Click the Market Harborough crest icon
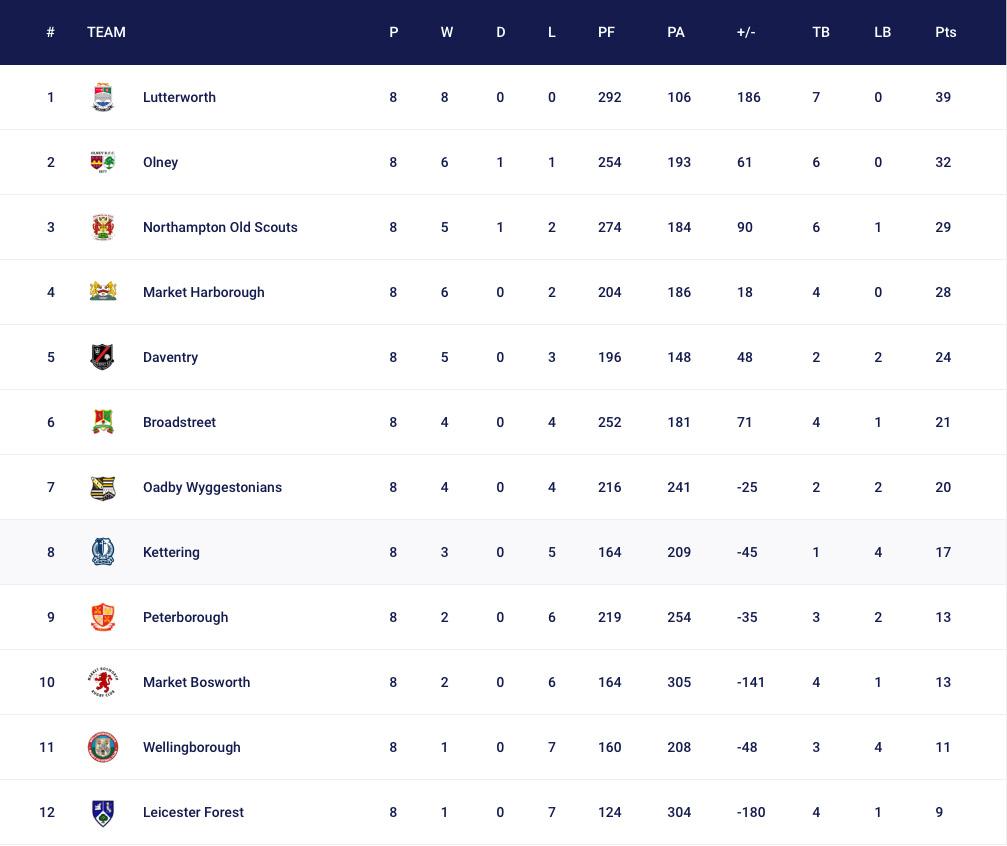 tap(103, 292)
